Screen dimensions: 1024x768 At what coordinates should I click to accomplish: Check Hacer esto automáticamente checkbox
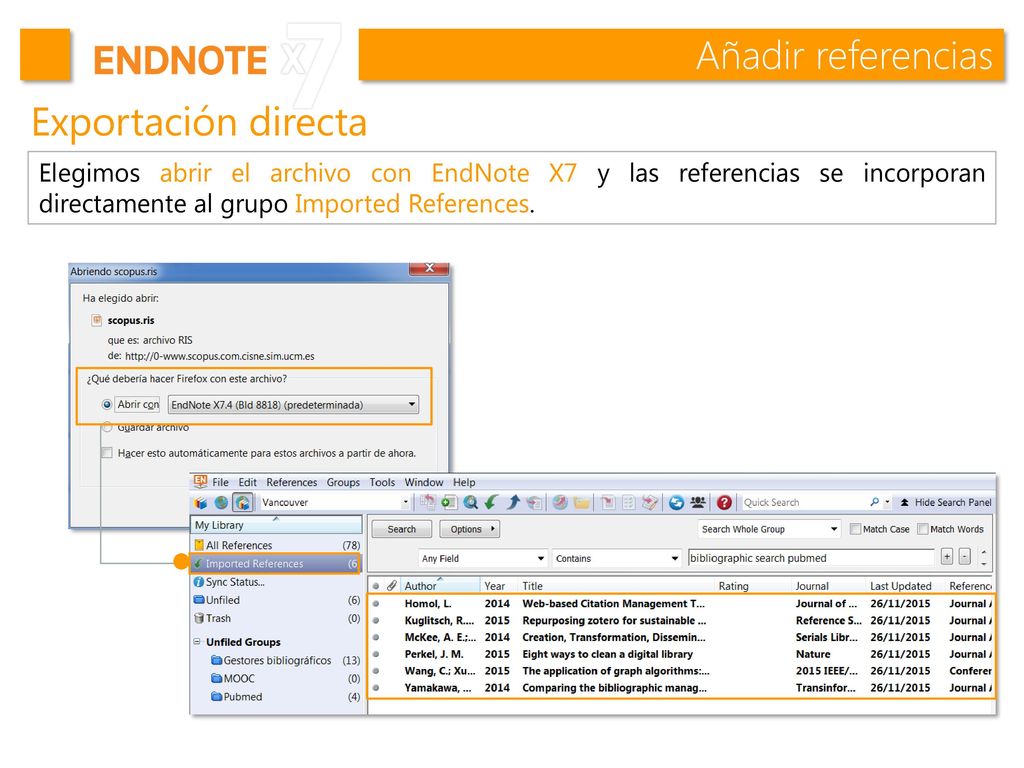click(x=106, y=453)
